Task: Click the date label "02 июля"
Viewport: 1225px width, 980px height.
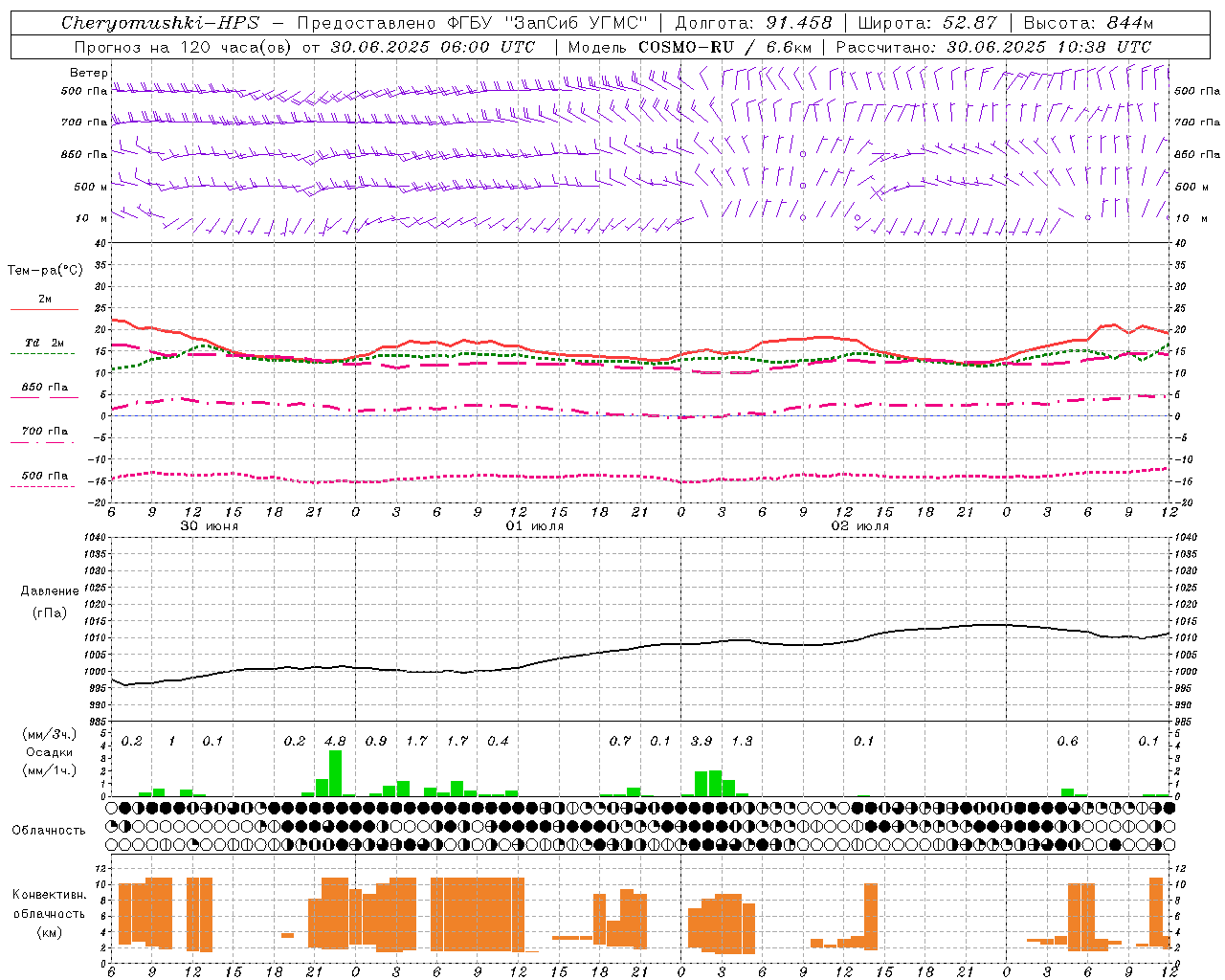Action: [860, 526]
